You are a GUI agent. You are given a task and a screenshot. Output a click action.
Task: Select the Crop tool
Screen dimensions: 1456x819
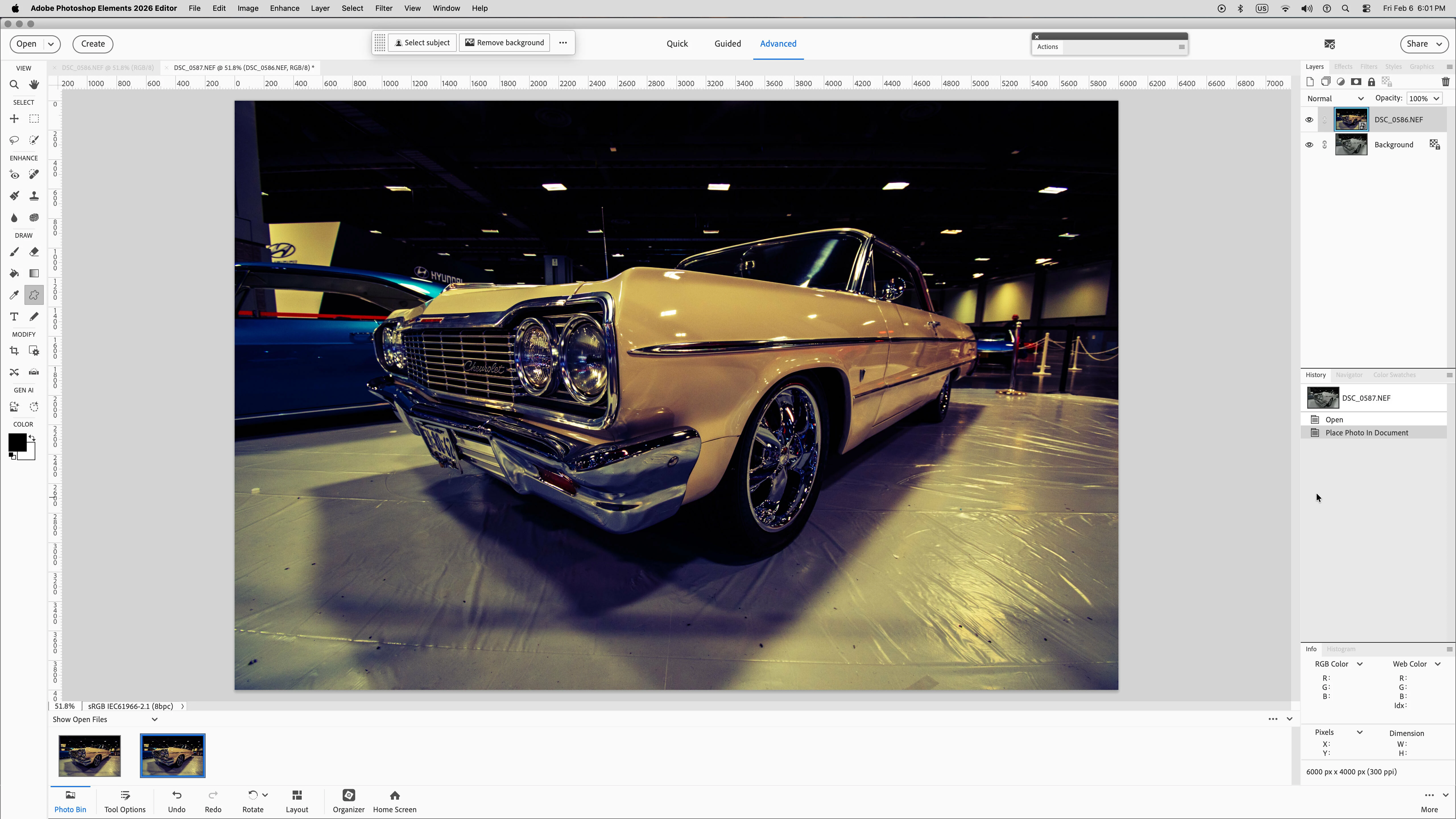[14, 351]
